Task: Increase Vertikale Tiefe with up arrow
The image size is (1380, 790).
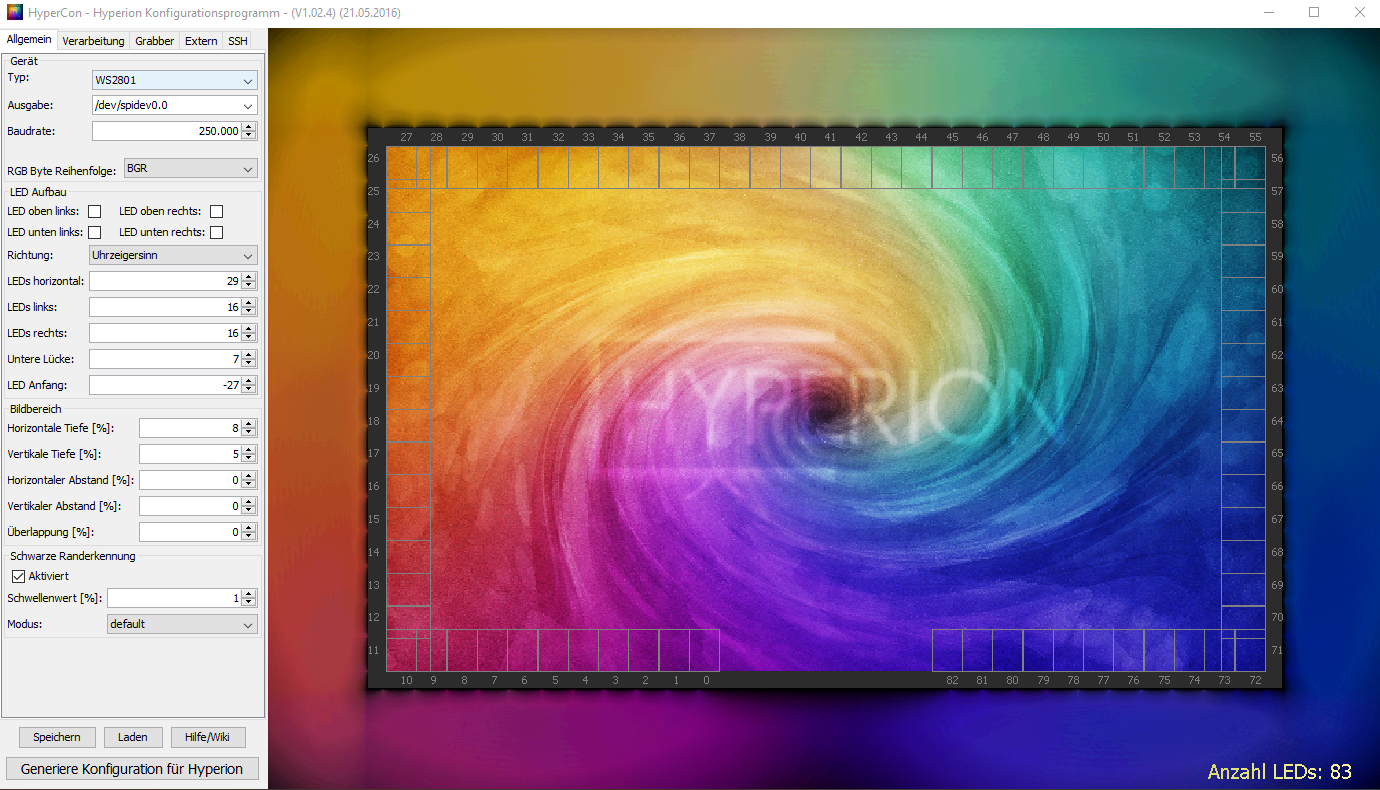Action: (x=249, y=449)
